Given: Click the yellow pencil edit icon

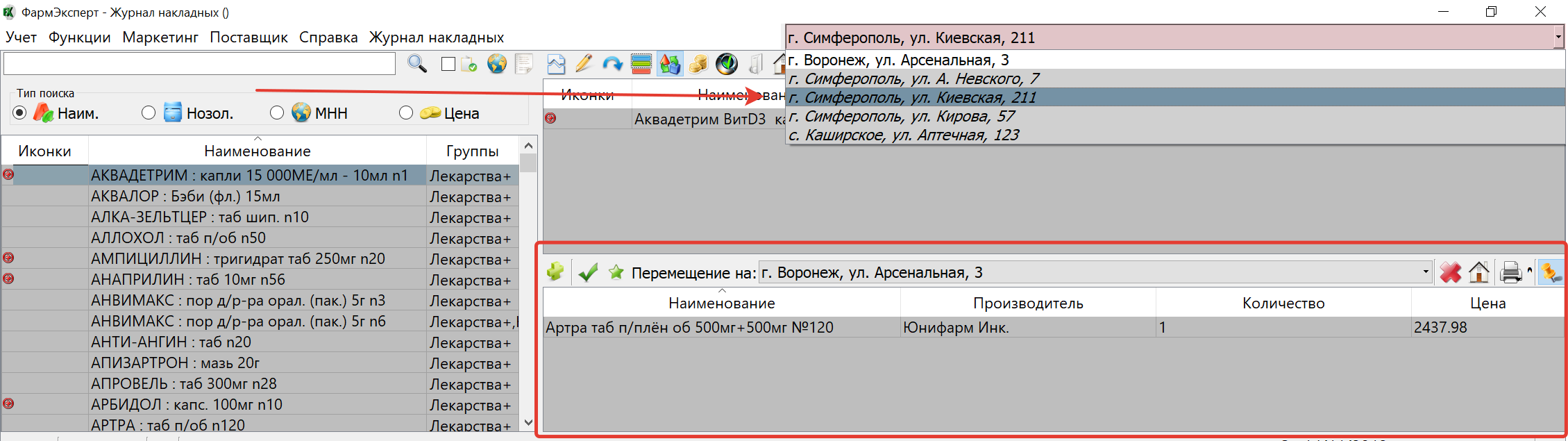Looking at the screenshot, I should click(x=584, y=64).
